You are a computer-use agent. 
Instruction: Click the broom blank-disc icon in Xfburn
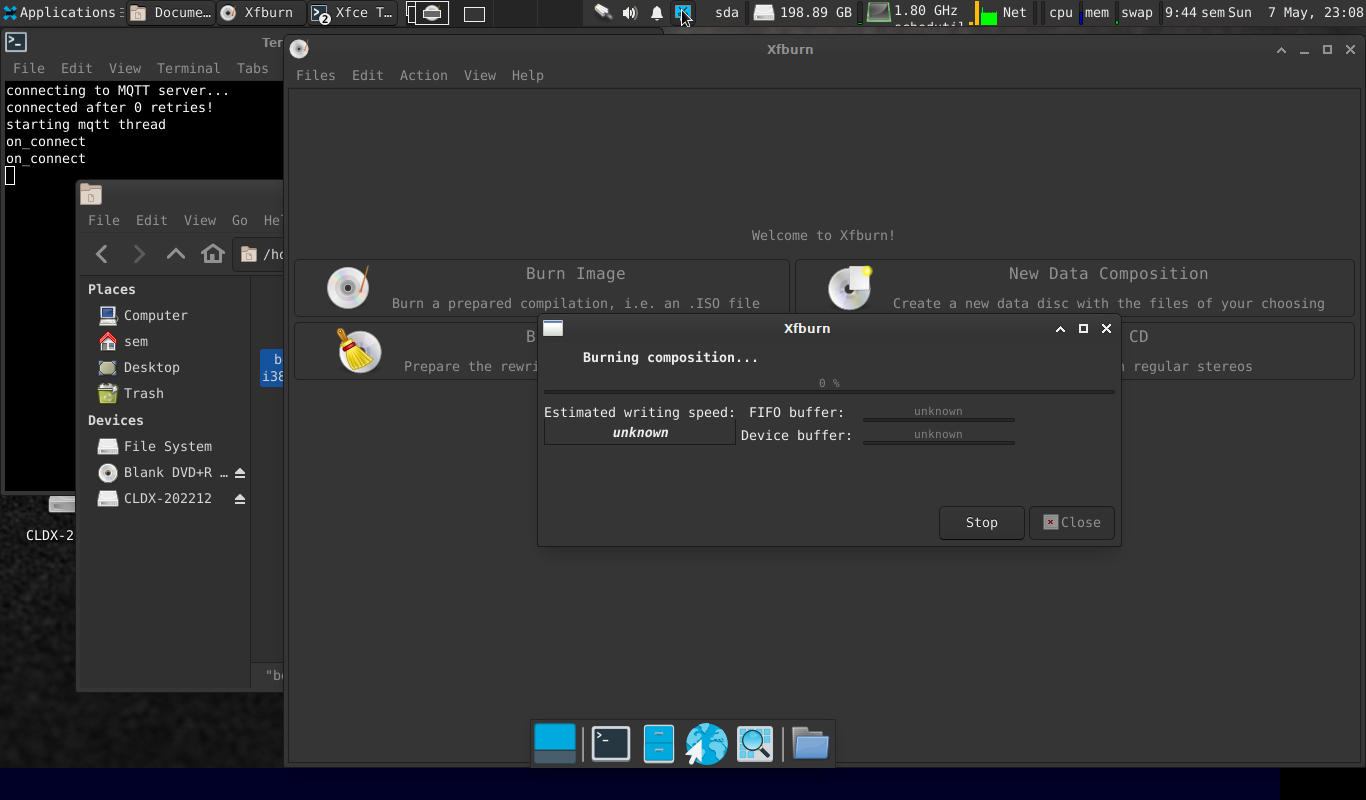click(358, 351)
